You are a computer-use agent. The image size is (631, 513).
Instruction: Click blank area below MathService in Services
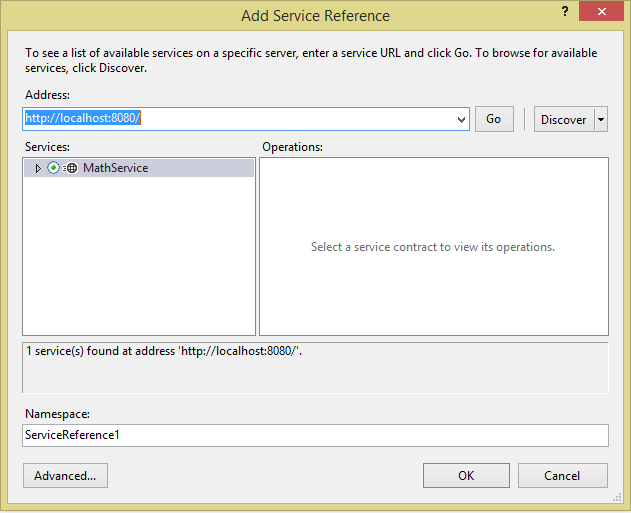[138, 260]
